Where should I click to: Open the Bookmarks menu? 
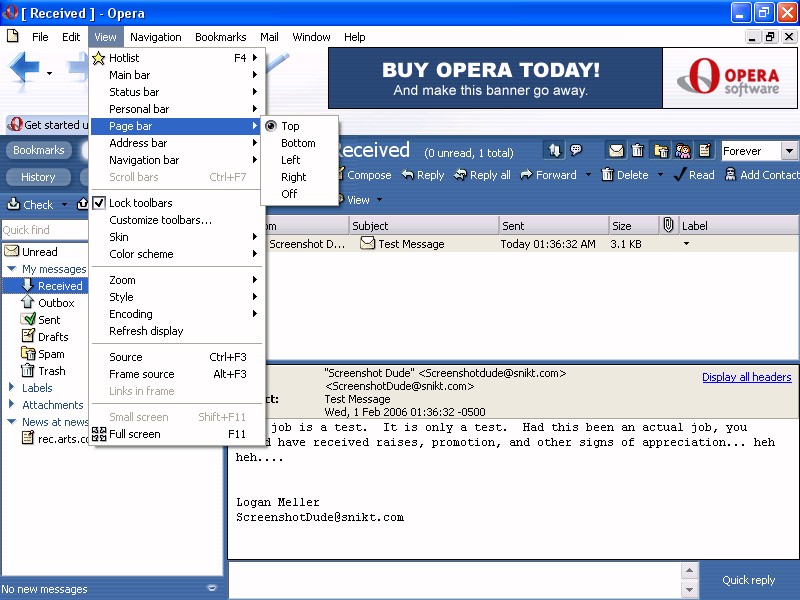(220, 37)
